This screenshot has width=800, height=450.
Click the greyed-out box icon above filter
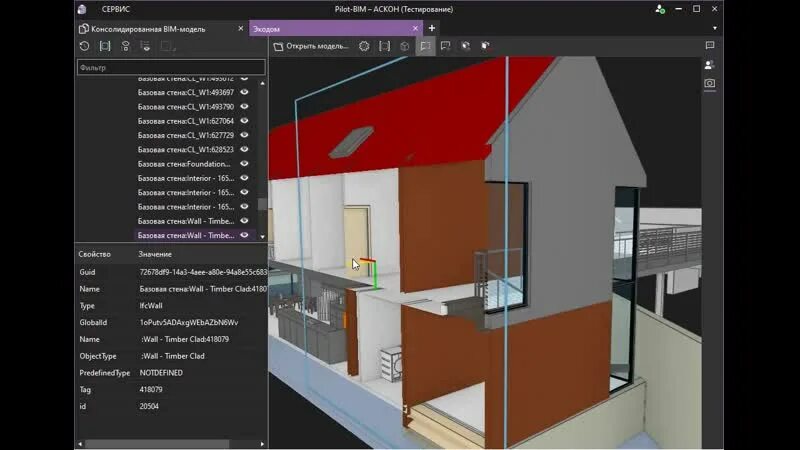tap(167, 46)
